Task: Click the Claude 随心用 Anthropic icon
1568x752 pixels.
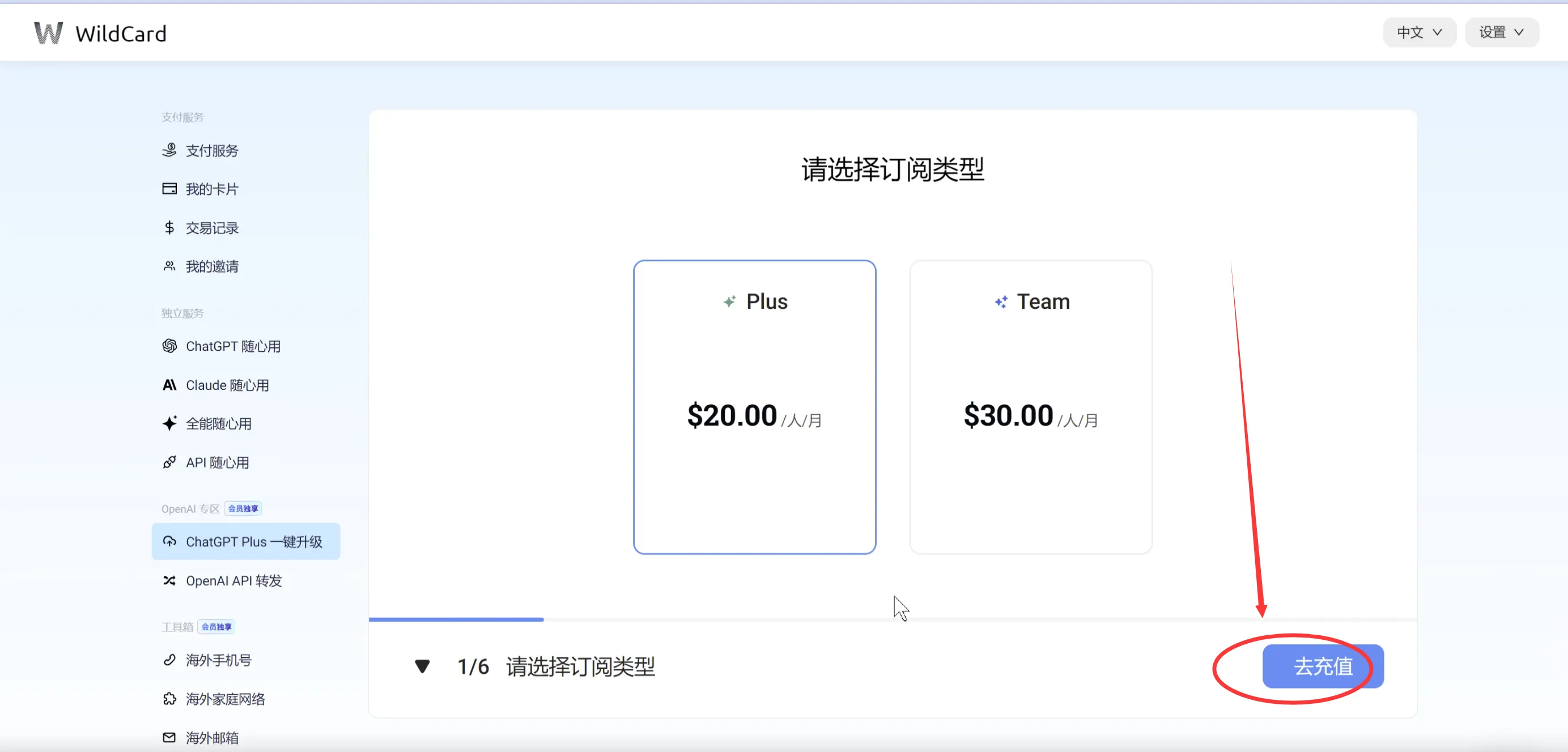Action: tap(169, 385)
